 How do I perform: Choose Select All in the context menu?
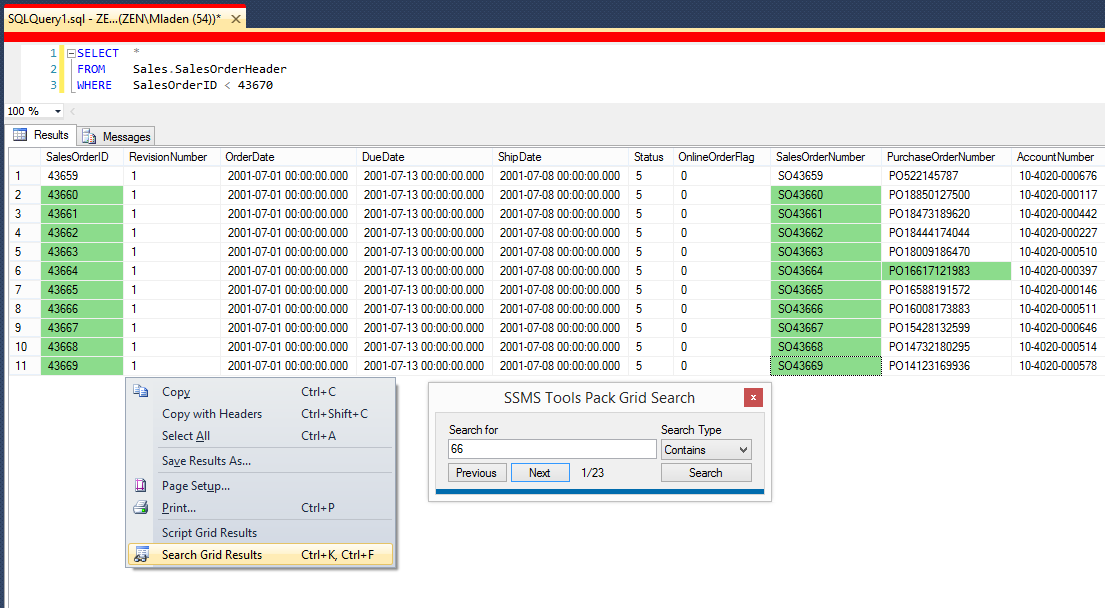(x=186, y=436)
